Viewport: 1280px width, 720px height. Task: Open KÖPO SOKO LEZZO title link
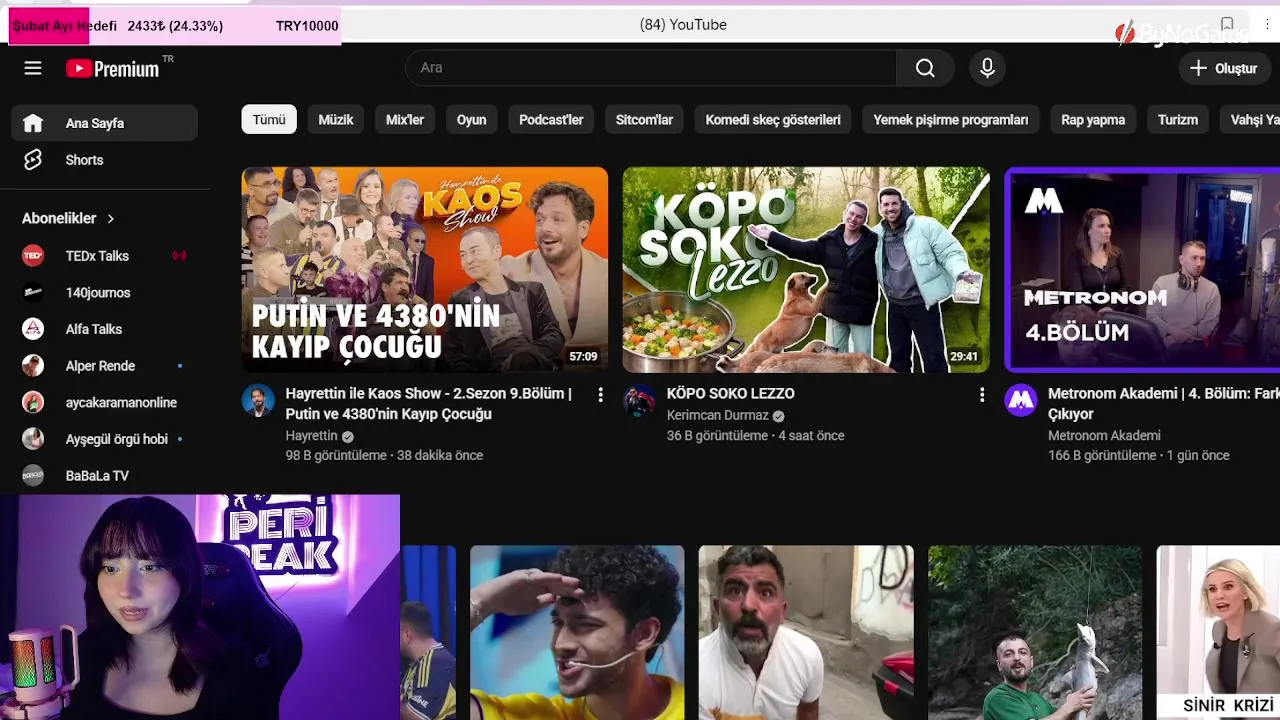[x=731, y=394]
